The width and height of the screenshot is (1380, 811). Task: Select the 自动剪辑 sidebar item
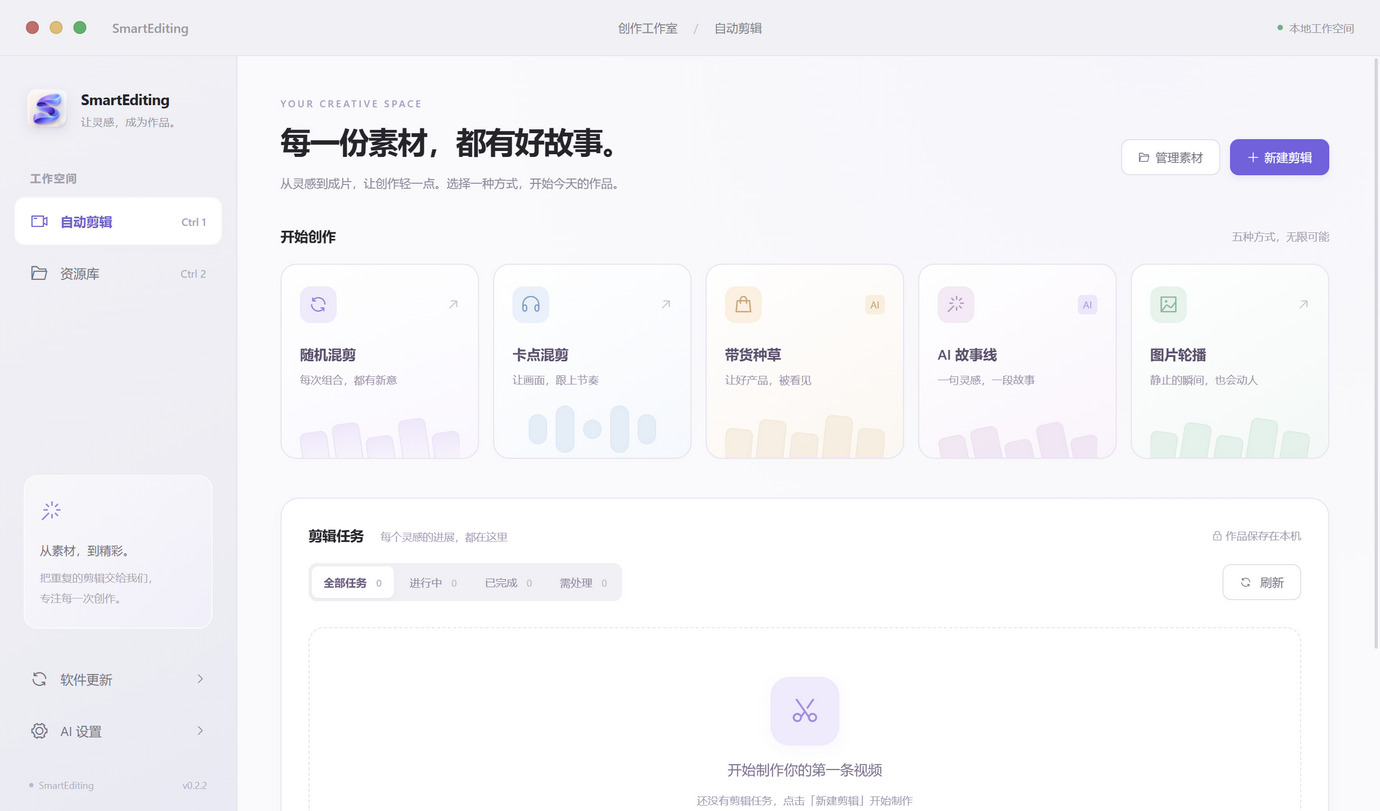tap(118, 221)
